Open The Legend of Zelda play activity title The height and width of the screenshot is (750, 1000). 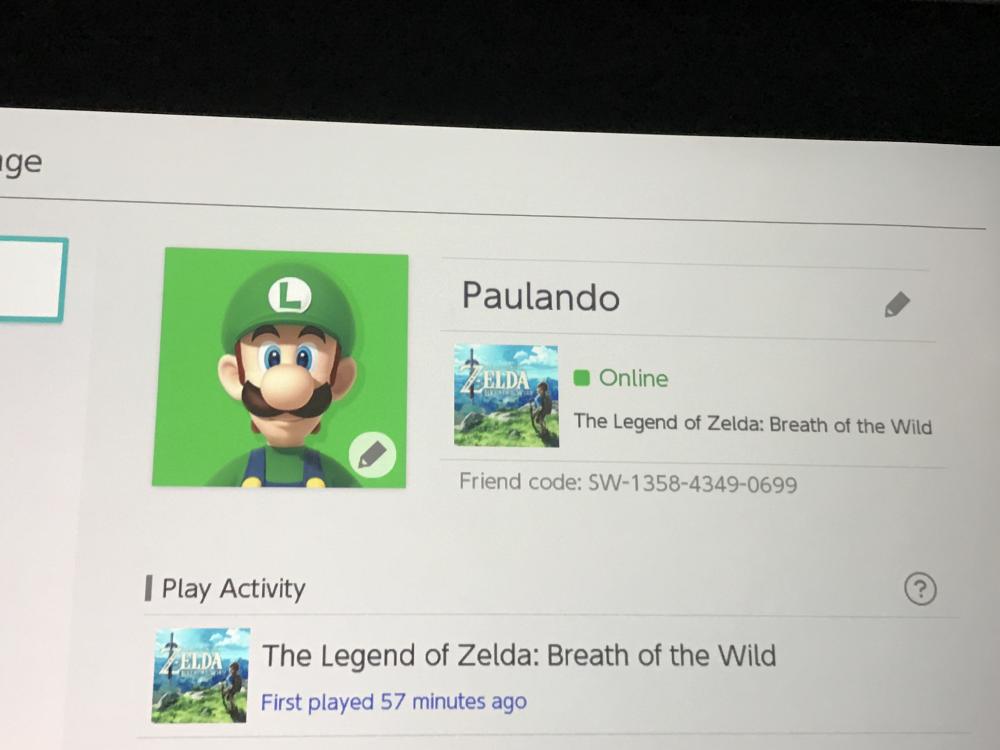519,656
